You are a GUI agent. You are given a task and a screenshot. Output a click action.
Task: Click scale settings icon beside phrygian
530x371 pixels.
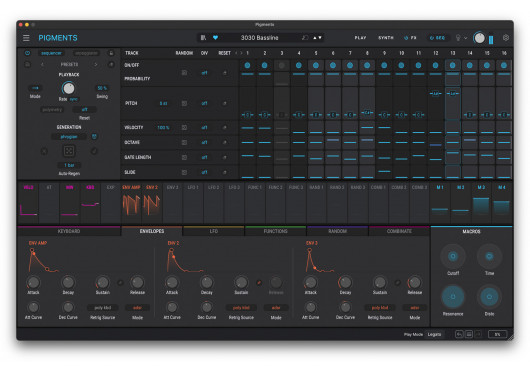coord(94,137)
